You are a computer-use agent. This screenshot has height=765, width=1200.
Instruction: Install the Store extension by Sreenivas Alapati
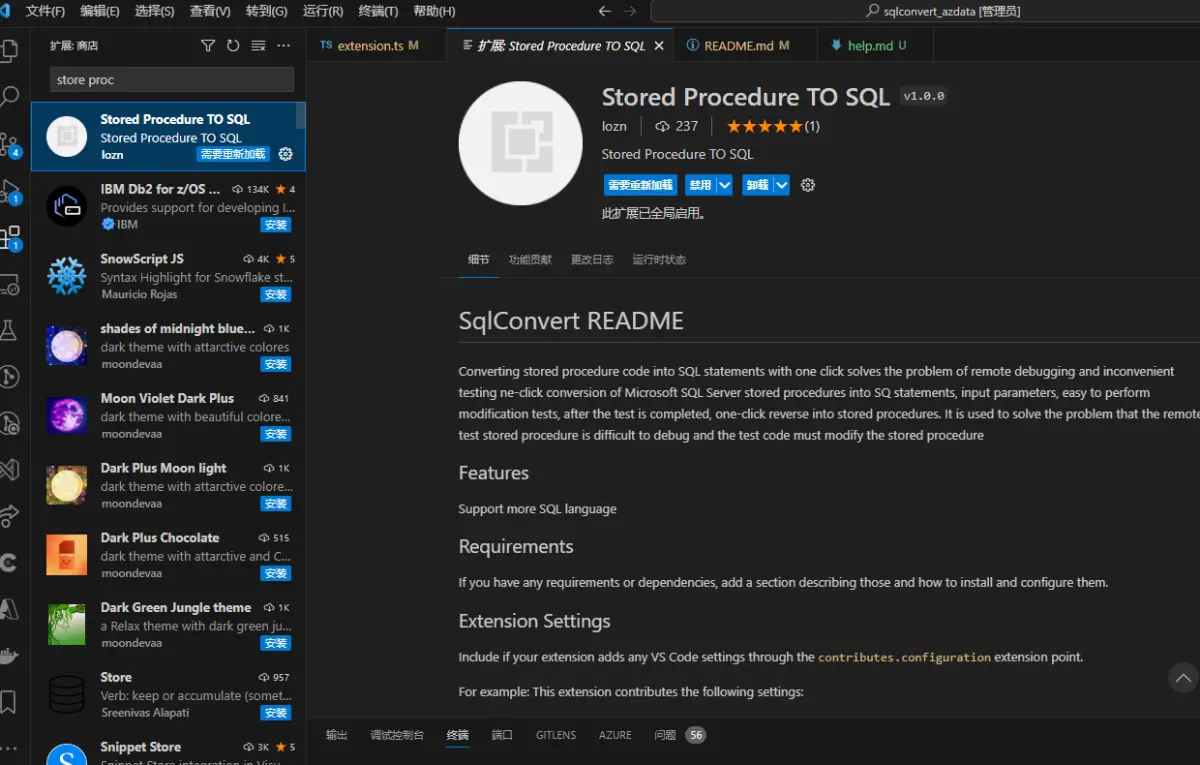pyautogui.click(x=276, y=713)
